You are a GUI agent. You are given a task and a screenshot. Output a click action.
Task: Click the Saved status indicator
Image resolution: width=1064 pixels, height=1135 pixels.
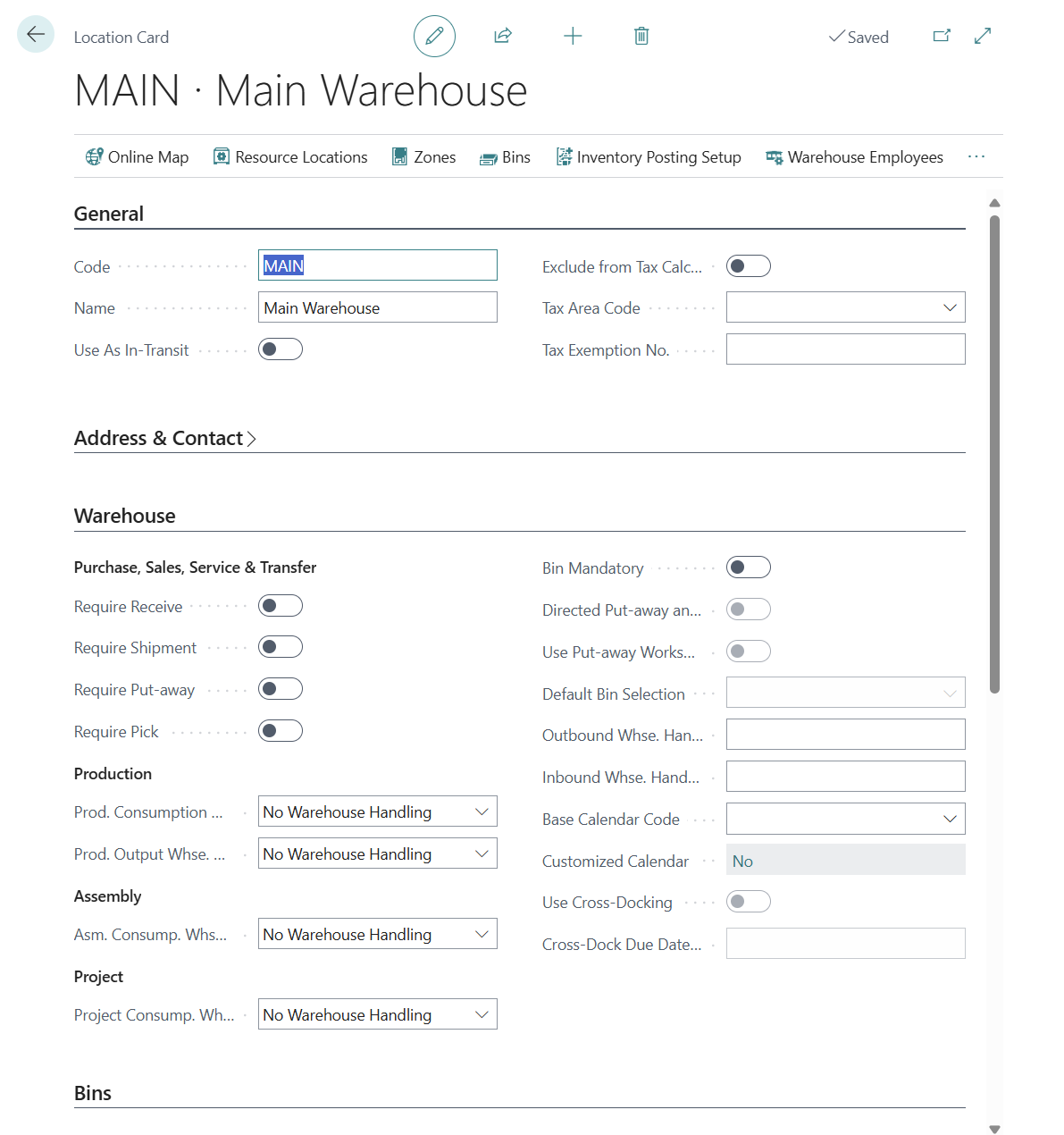coord(859,37)
